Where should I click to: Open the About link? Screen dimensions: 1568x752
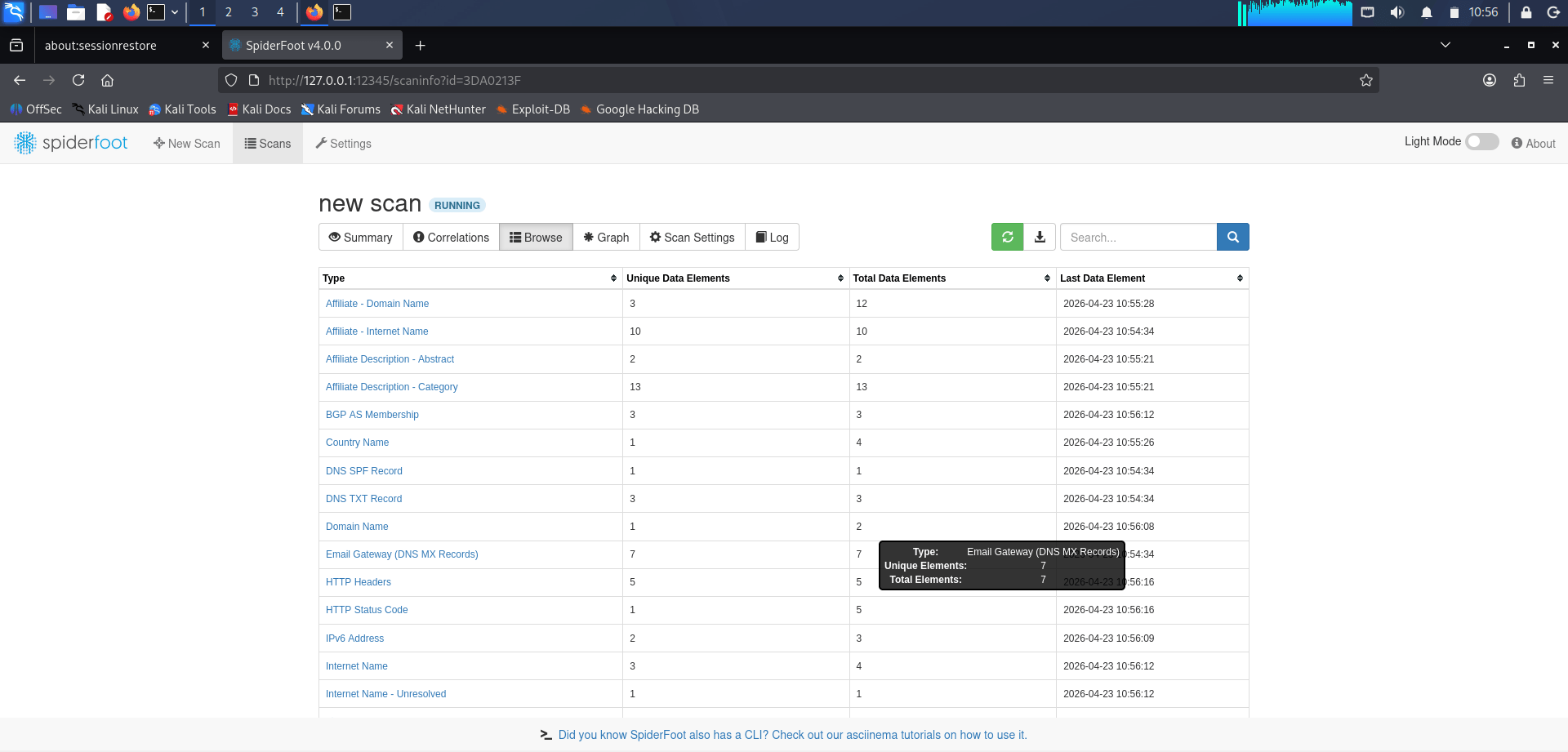[1533, 143]
